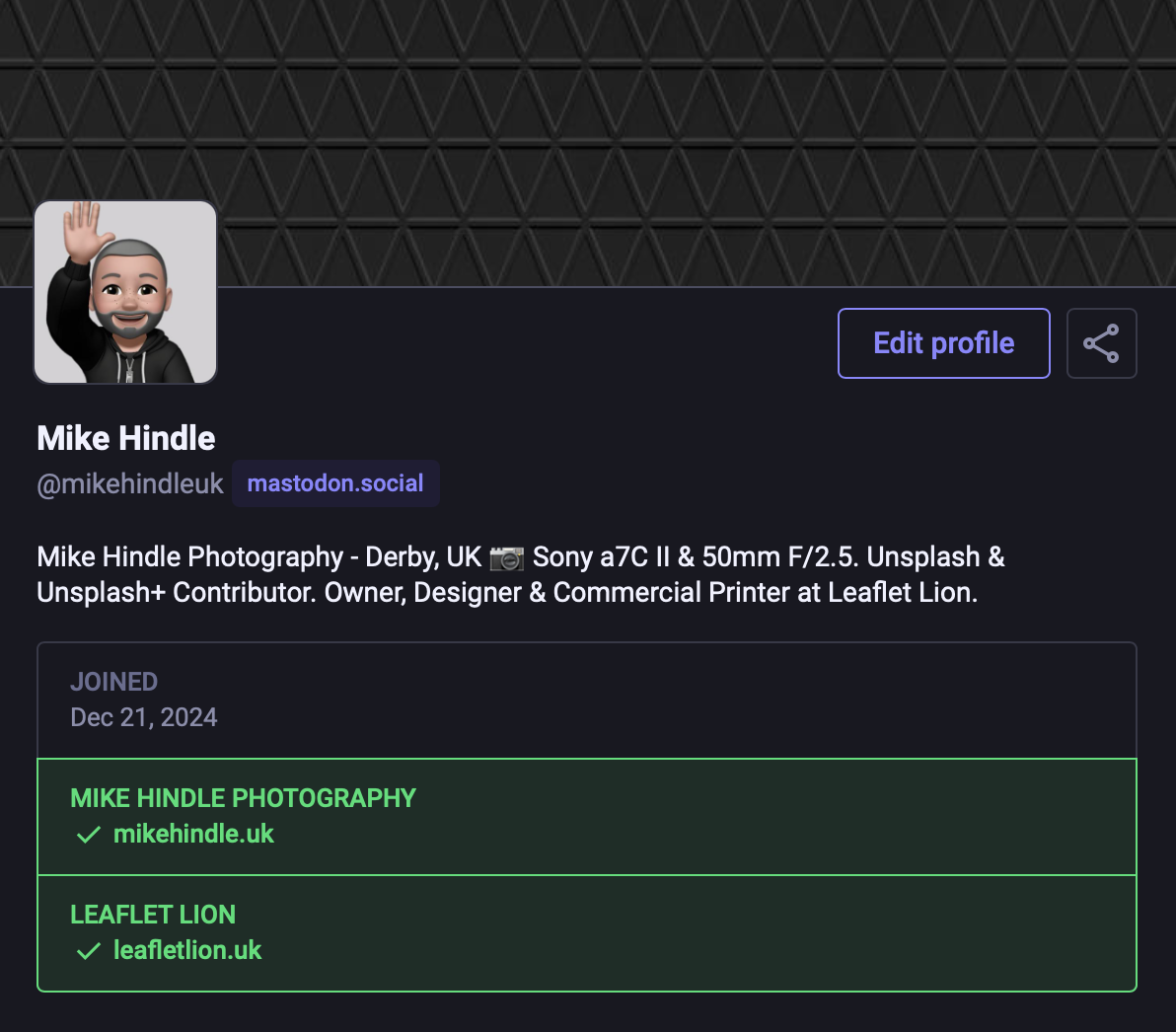Open the Edit profile button

(943, 343)
